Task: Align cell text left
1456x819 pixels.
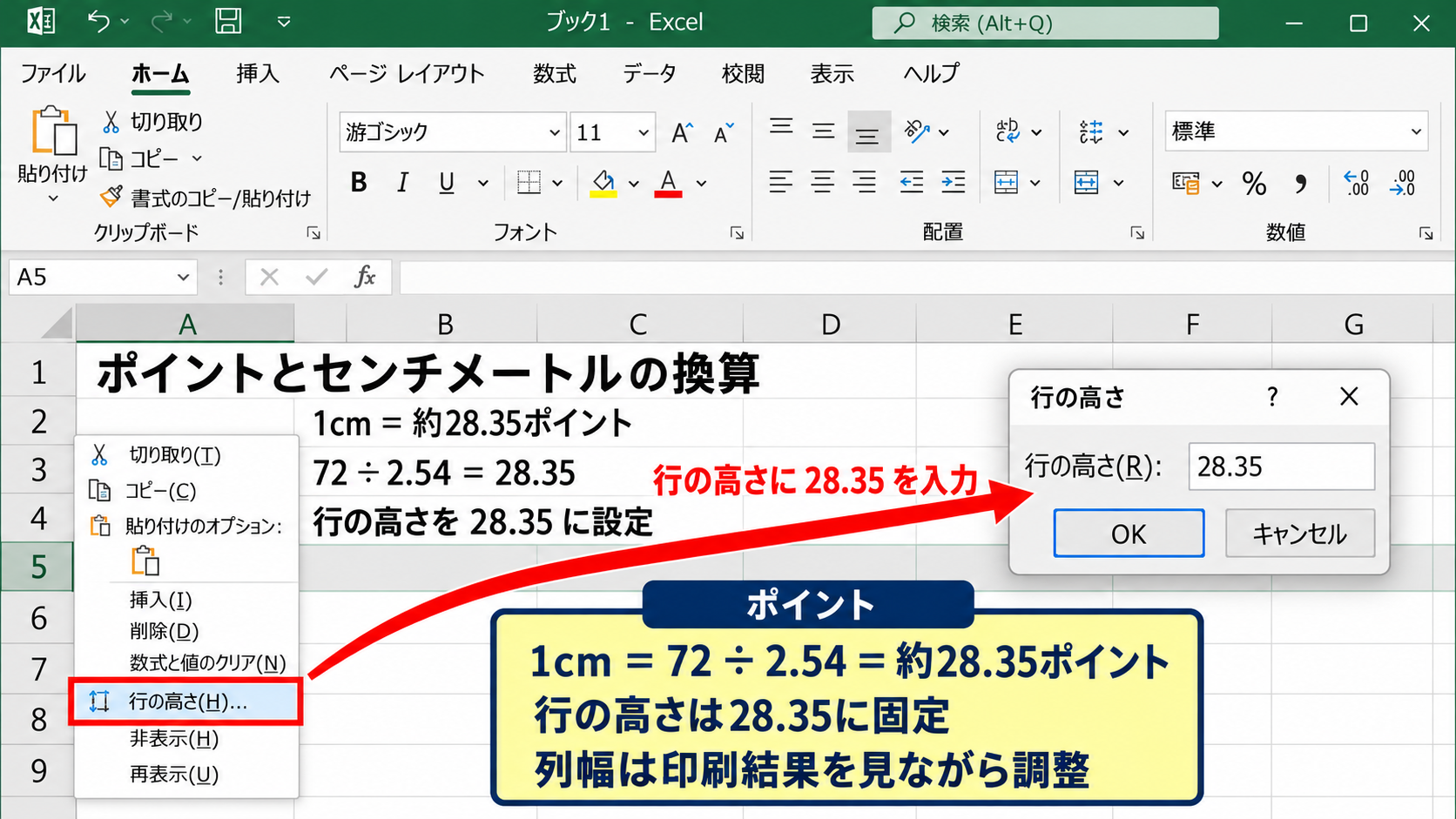Action: 781,183
